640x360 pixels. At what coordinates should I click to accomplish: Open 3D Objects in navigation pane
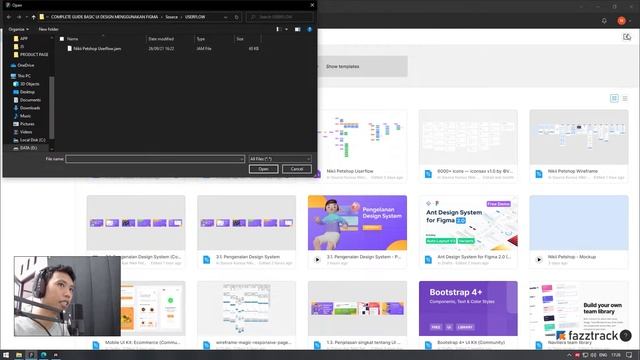(27, 84)
